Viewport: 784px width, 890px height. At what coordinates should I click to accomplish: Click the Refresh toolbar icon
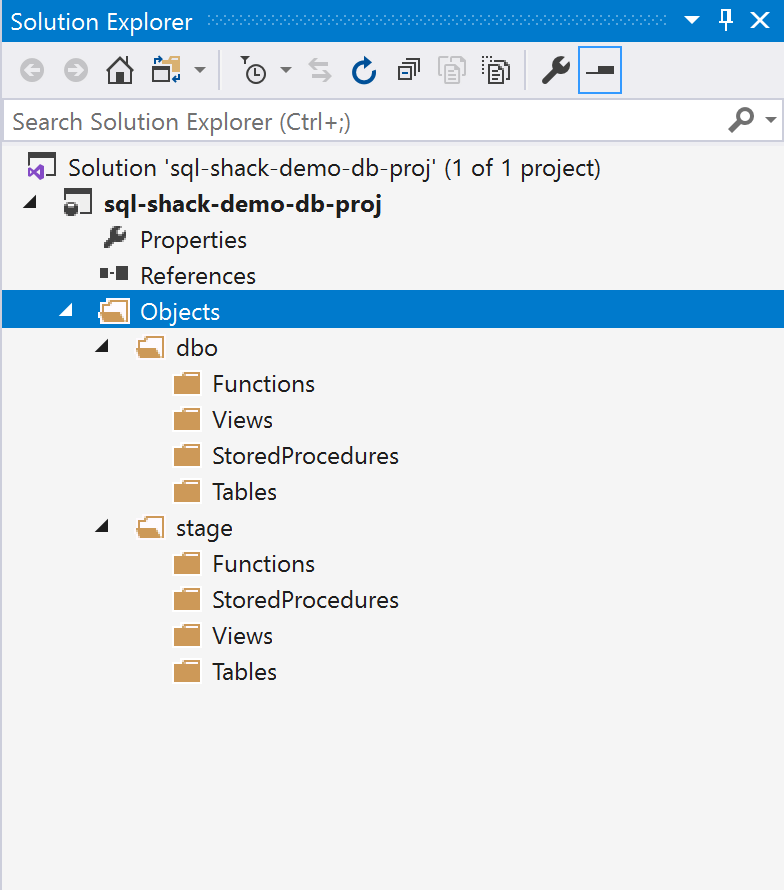click(363, 70)
